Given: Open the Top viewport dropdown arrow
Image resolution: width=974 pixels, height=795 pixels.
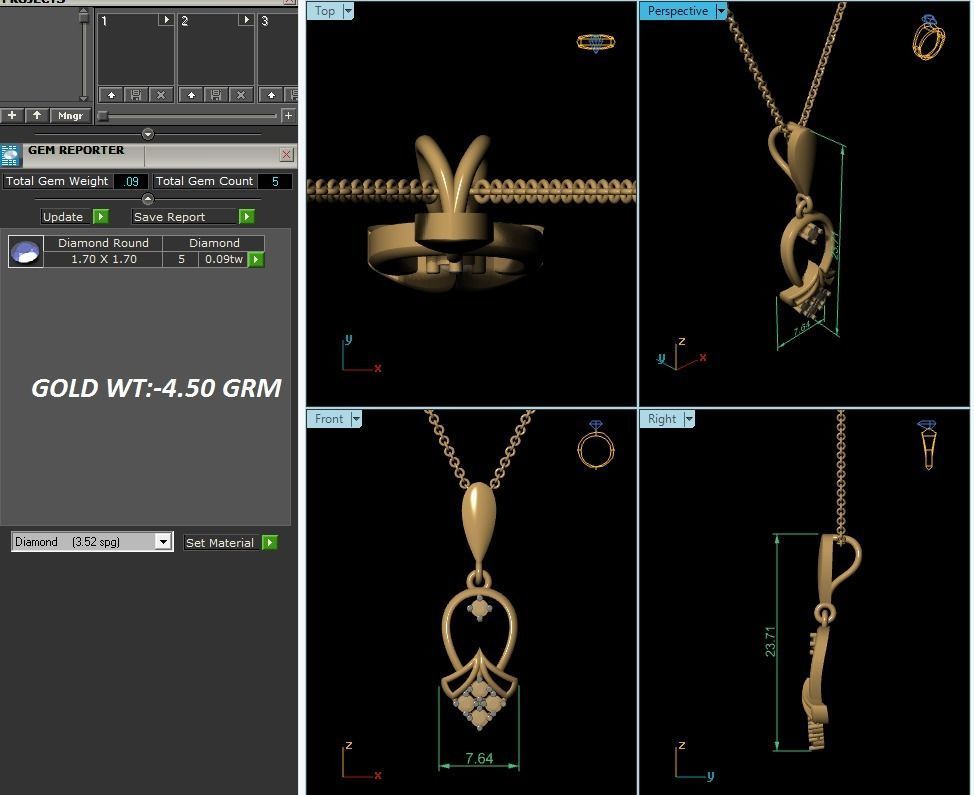Looking at the screenshot, I should click(348, 11).
